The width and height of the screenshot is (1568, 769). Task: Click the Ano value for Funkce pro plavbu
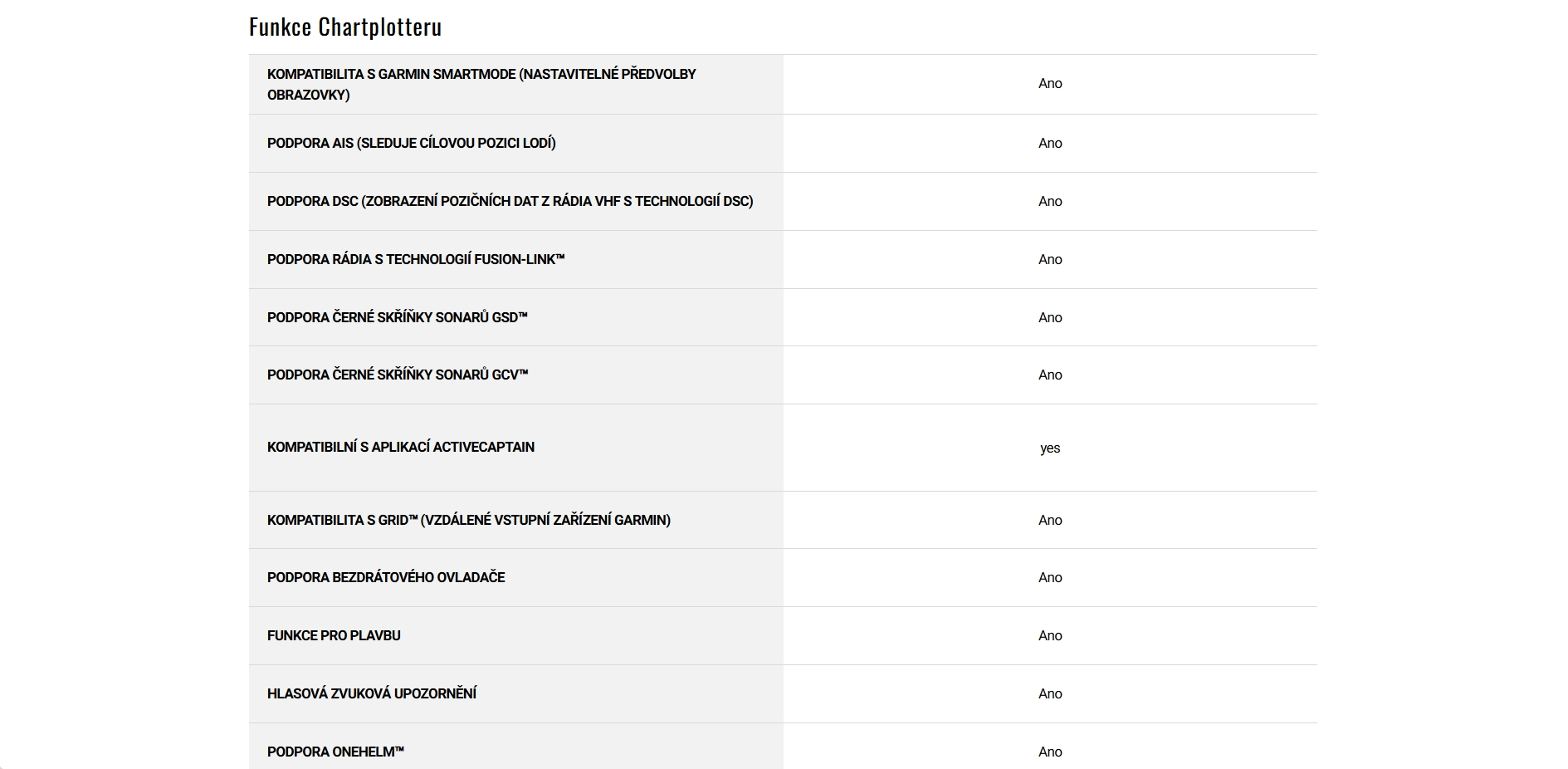pyautogui.click(x=1050, y=636)
